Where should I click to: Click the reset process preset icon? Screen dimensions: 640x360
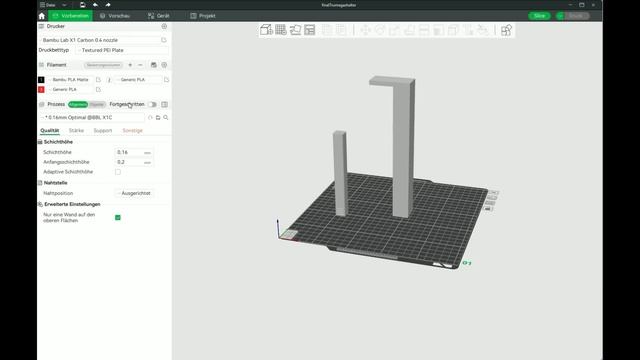(150, 118)
